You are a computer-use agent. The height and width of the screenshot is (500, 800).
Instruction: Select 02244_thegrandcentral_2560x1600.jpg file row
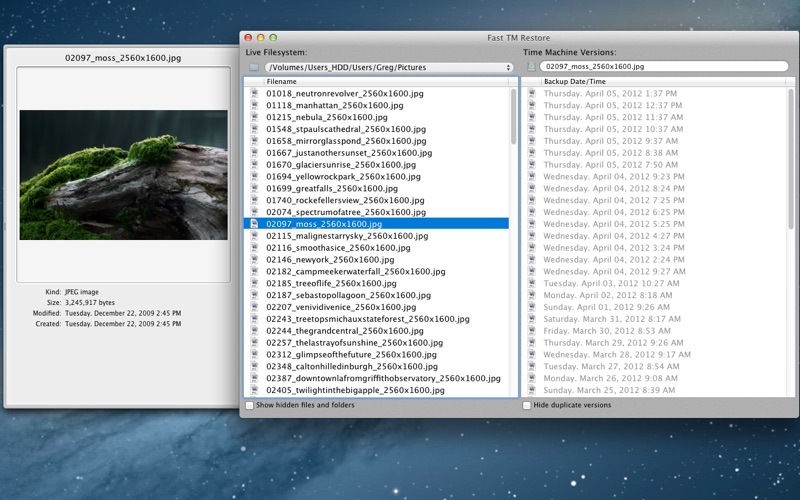coord(377,331)
